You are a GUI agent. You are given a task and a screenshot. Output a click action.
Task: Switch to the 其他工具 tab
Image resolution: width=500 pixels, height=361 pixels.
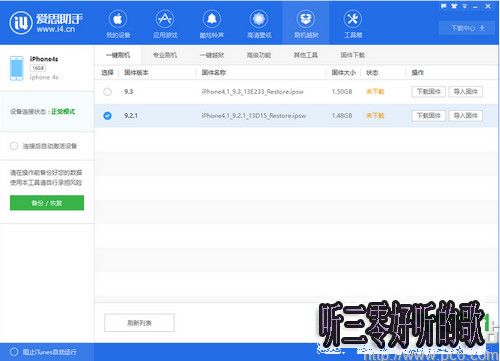[306, 55]
